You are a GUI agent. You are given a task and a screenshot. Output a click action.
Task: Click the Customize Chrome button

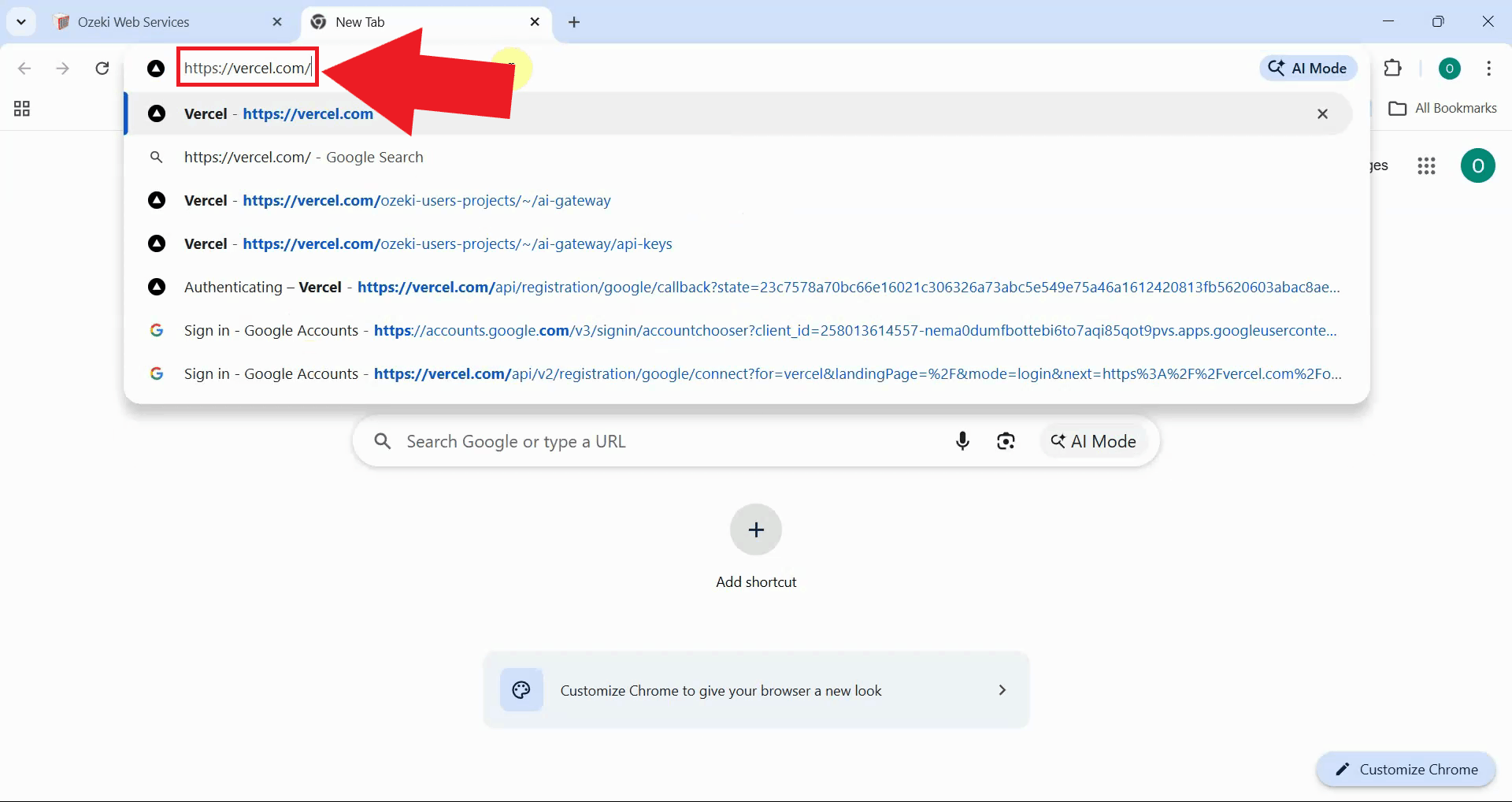[x=1406, y=770]
